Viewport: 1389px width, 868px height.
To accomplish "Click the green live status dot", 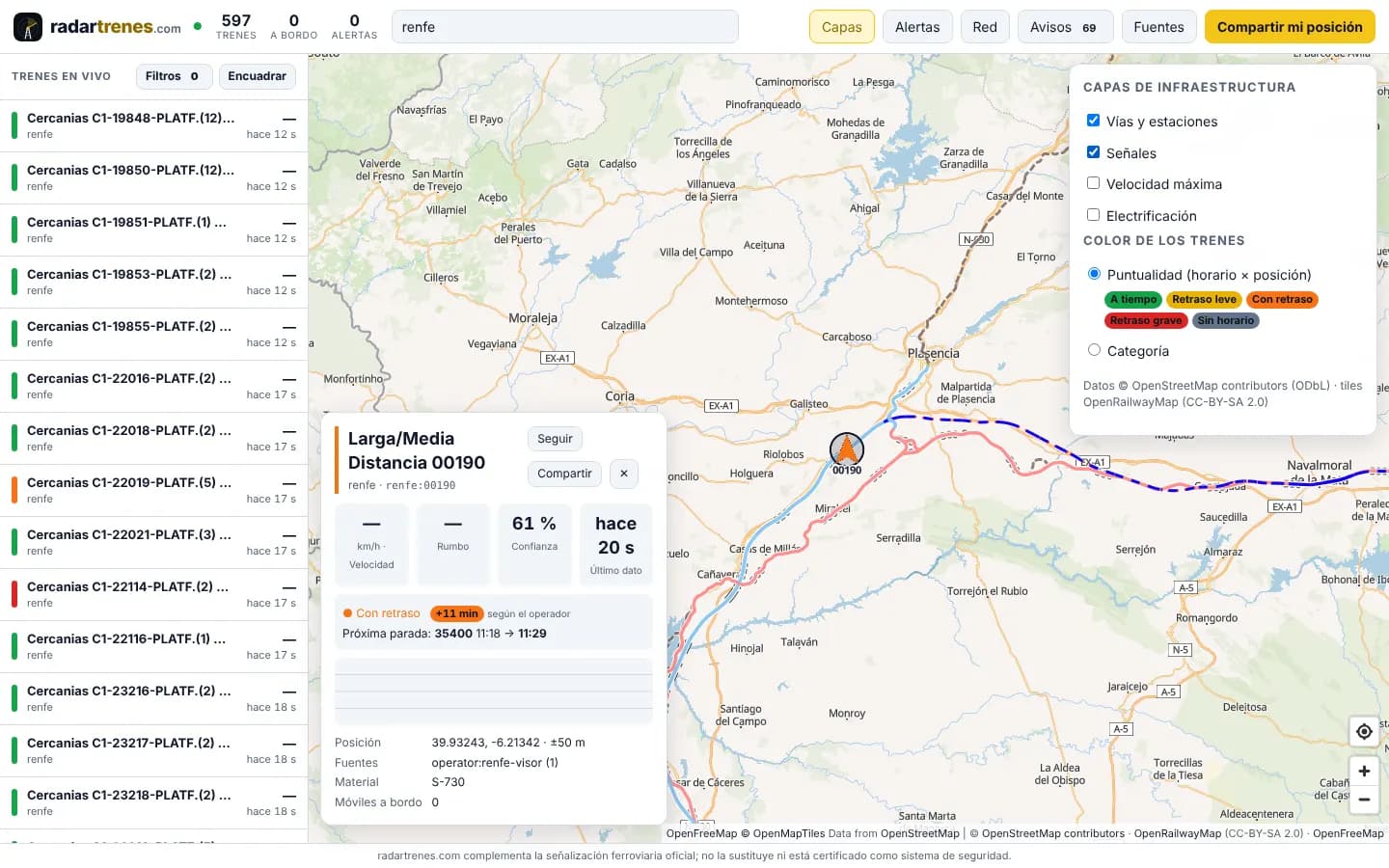I will pos(198,26).
